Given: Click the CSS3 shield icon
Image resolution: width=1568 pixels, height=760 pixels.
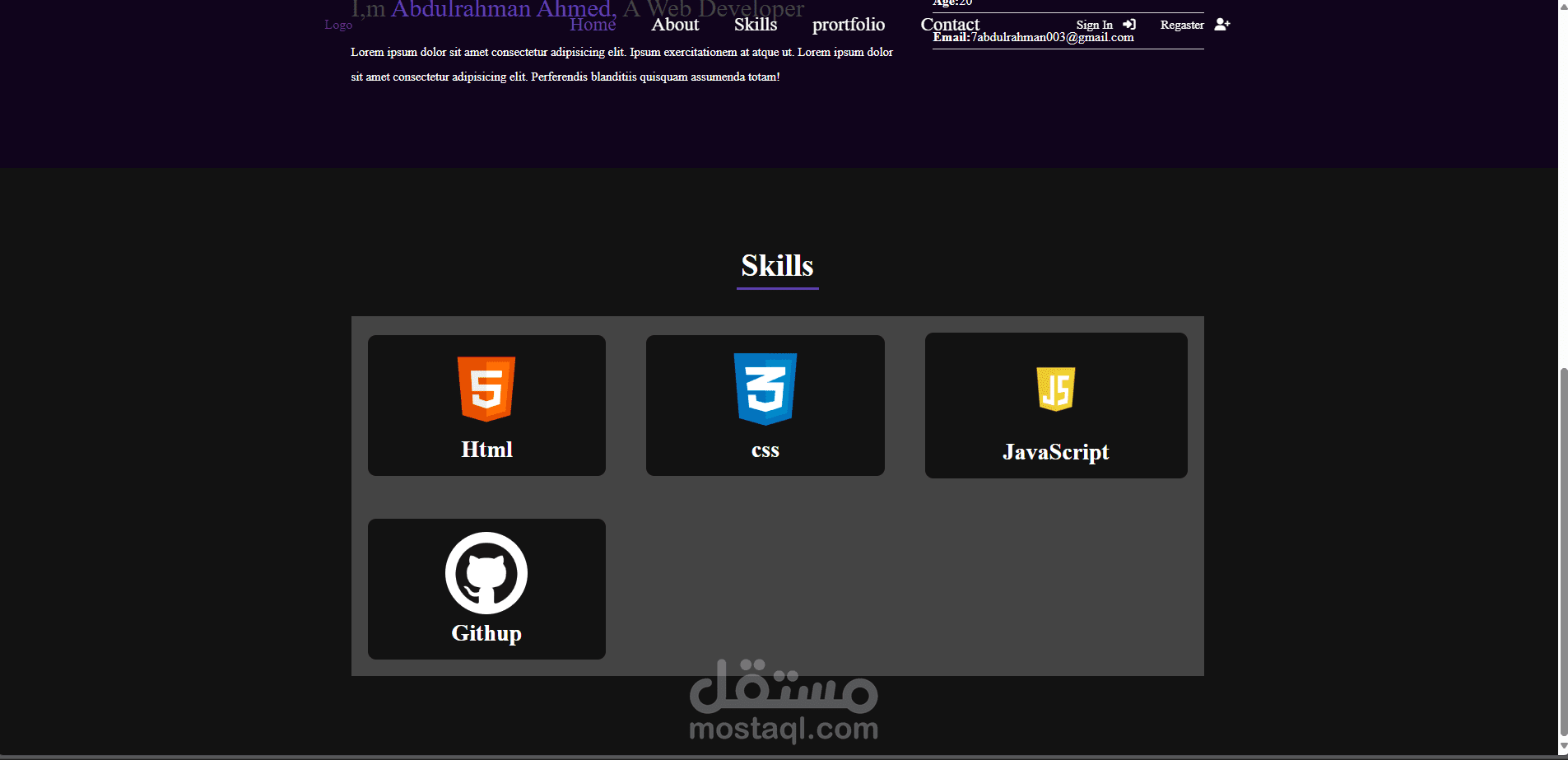Looking at the screenshot, I should [765, 389].
